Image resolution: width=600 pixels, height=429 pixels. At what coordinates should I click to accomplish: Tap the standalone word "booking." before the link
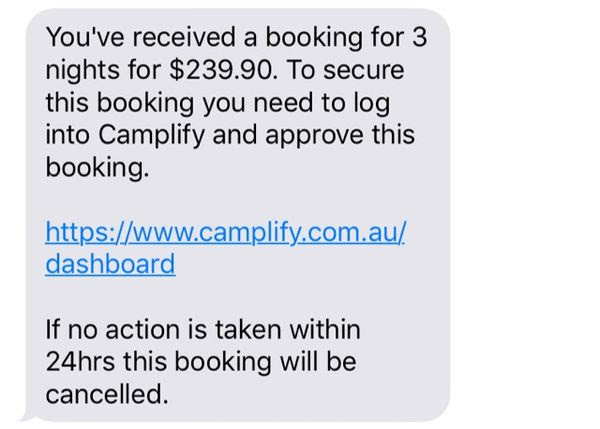click(x=97, y=168)
